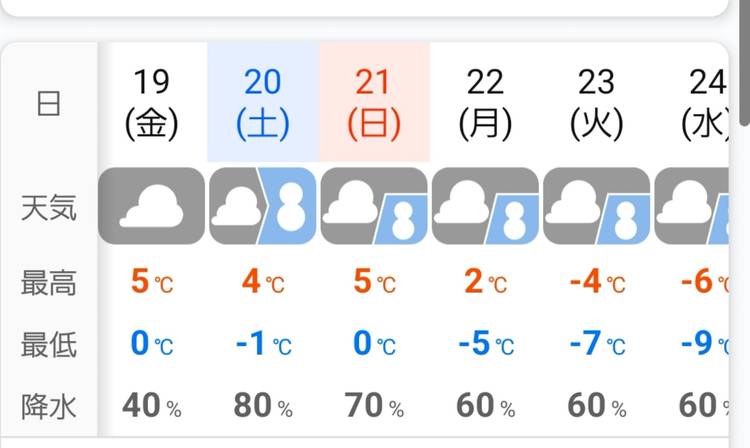Click the 天気 row label
The image size is (750, 448).
(x=49, y=207)
